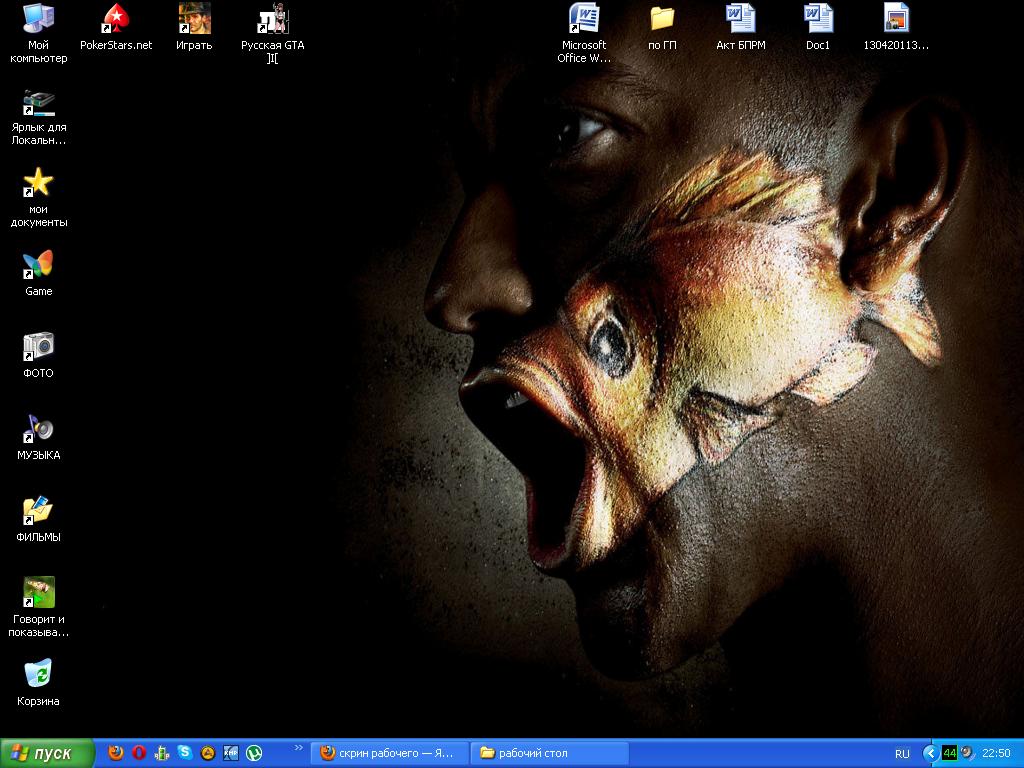Screen dimensions: 1024x768
Task: Open the по ГП folder
Action: 662,19
